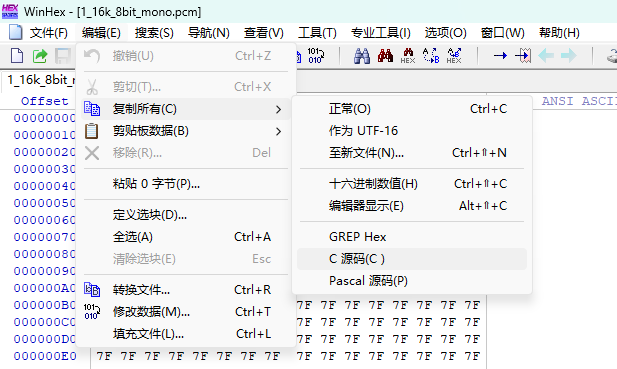Open the 帮助(H) menu
Screen dimensions: 617x369
coord(559,33)
